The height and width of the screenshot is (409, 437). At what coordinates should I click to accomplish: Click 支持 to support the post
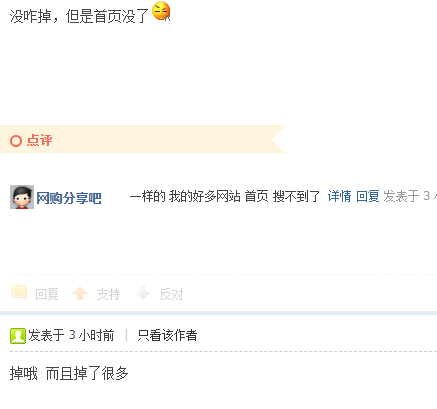click(108, 294)
